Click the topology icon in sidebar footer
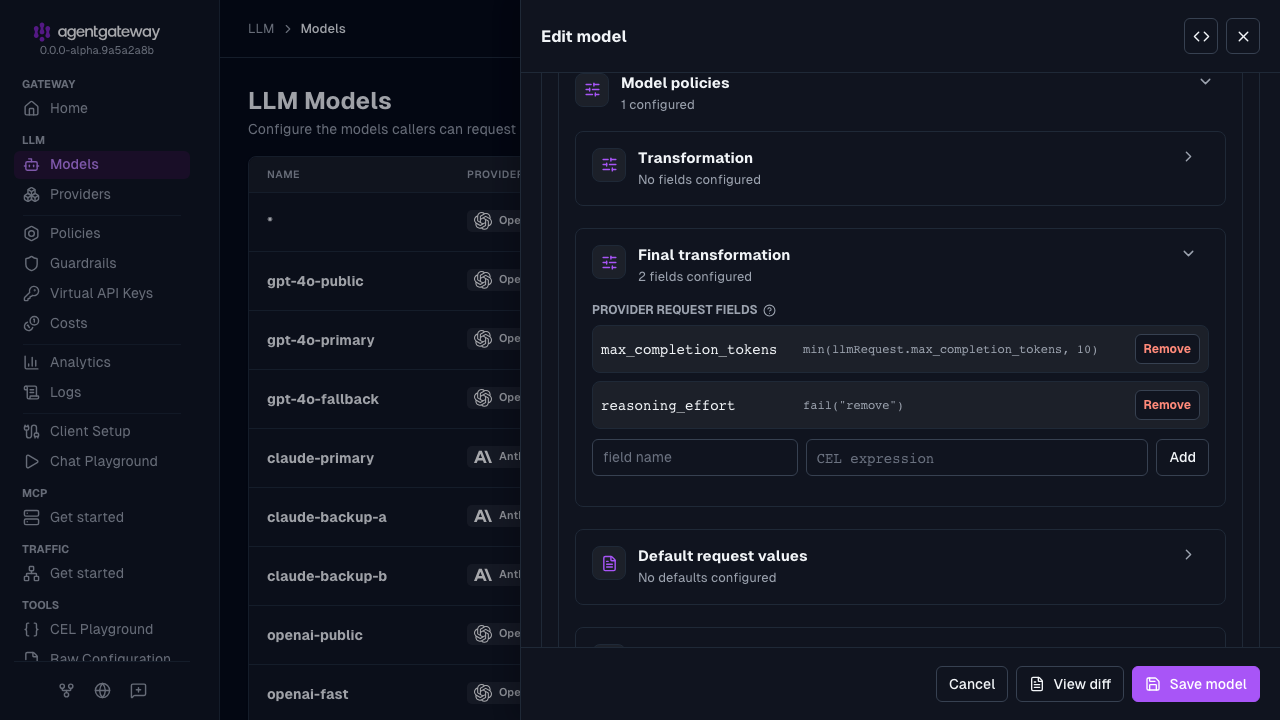The image size is (1280, 720). pyautogui.click(x=66, y=690)
